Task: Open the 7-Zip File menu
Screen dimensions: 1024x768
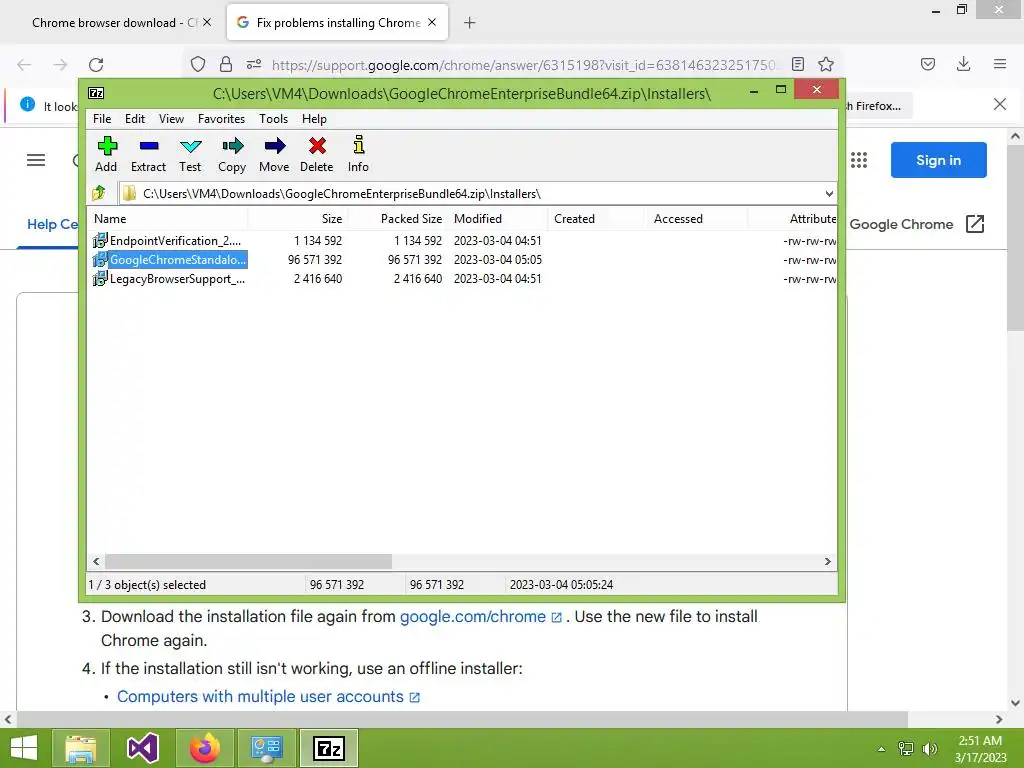Action: [x=102, y=119]
